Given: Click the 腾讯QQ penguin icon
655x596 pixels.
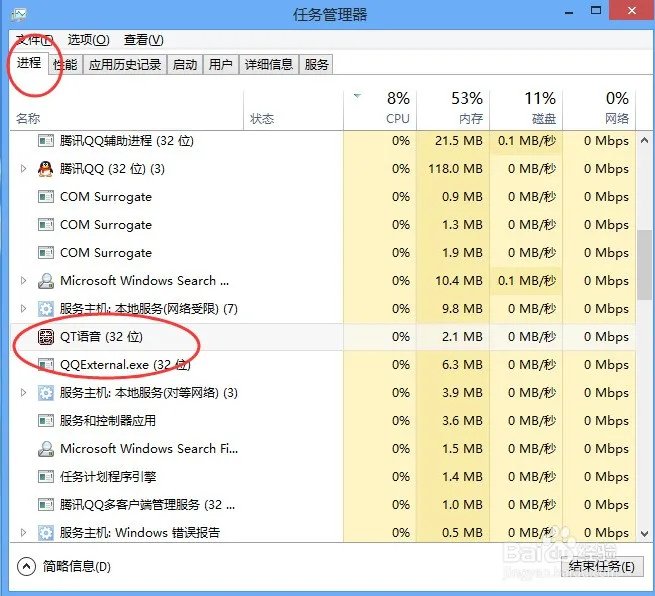Looking at the screenshot, I should coord(46,169).
